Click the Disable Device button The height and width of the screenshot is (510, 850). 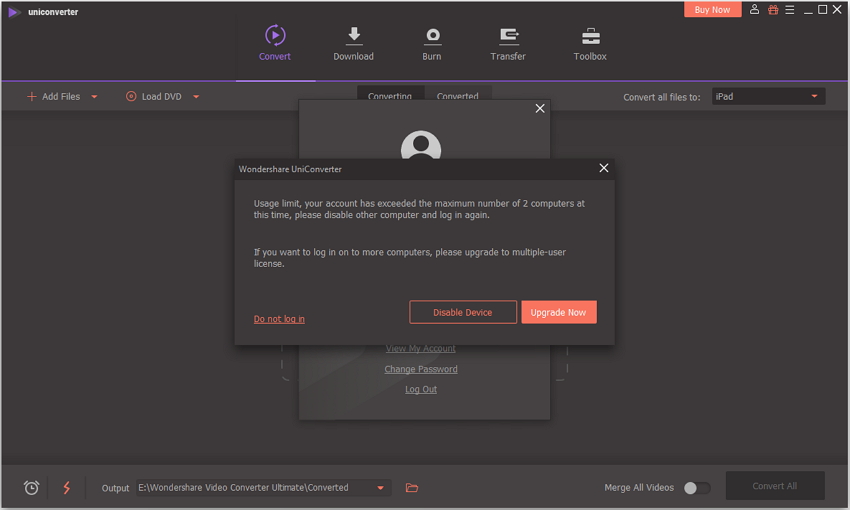[x=463, y=312]
